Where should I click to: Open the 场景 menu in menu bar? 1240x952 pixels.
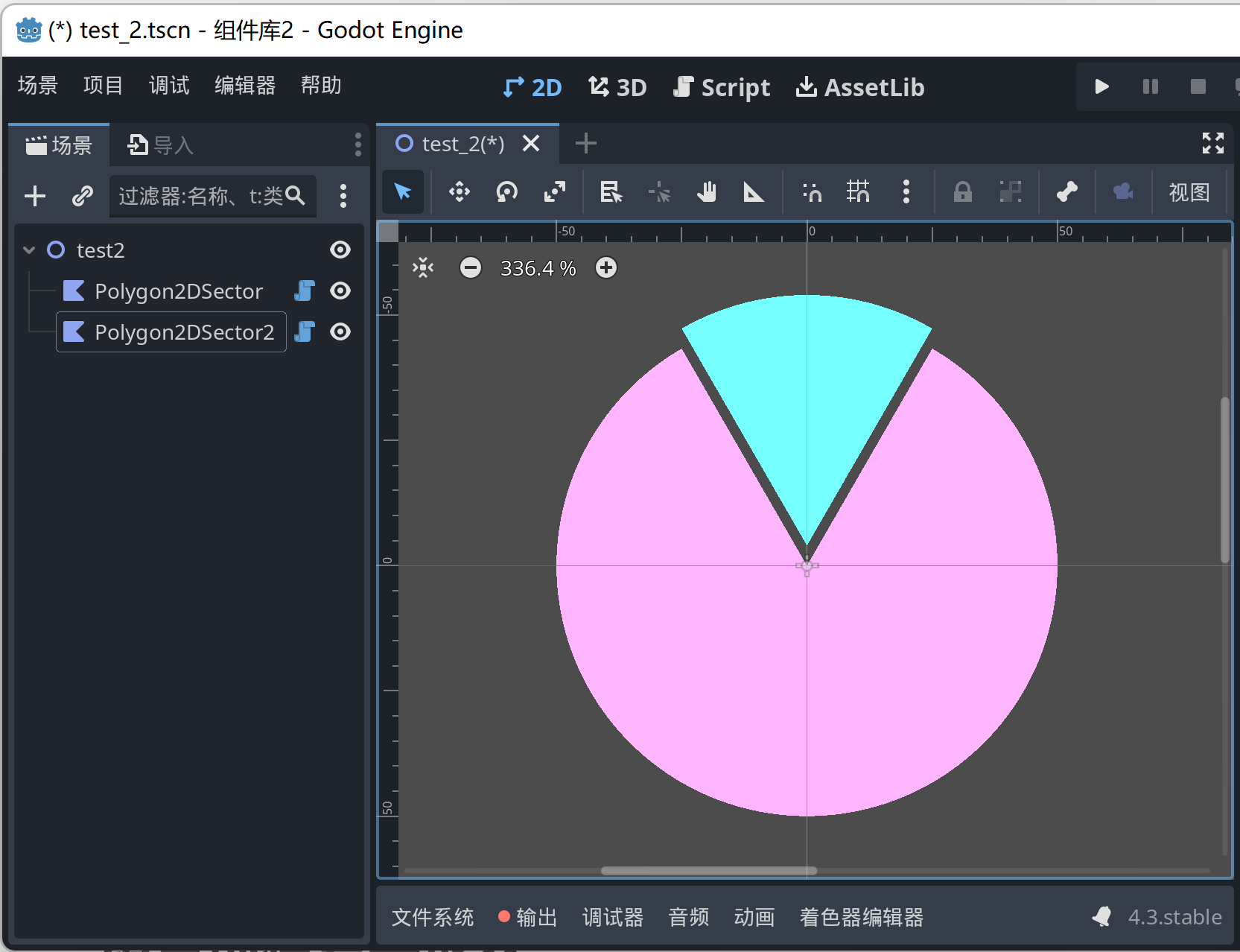coord(38,86)
